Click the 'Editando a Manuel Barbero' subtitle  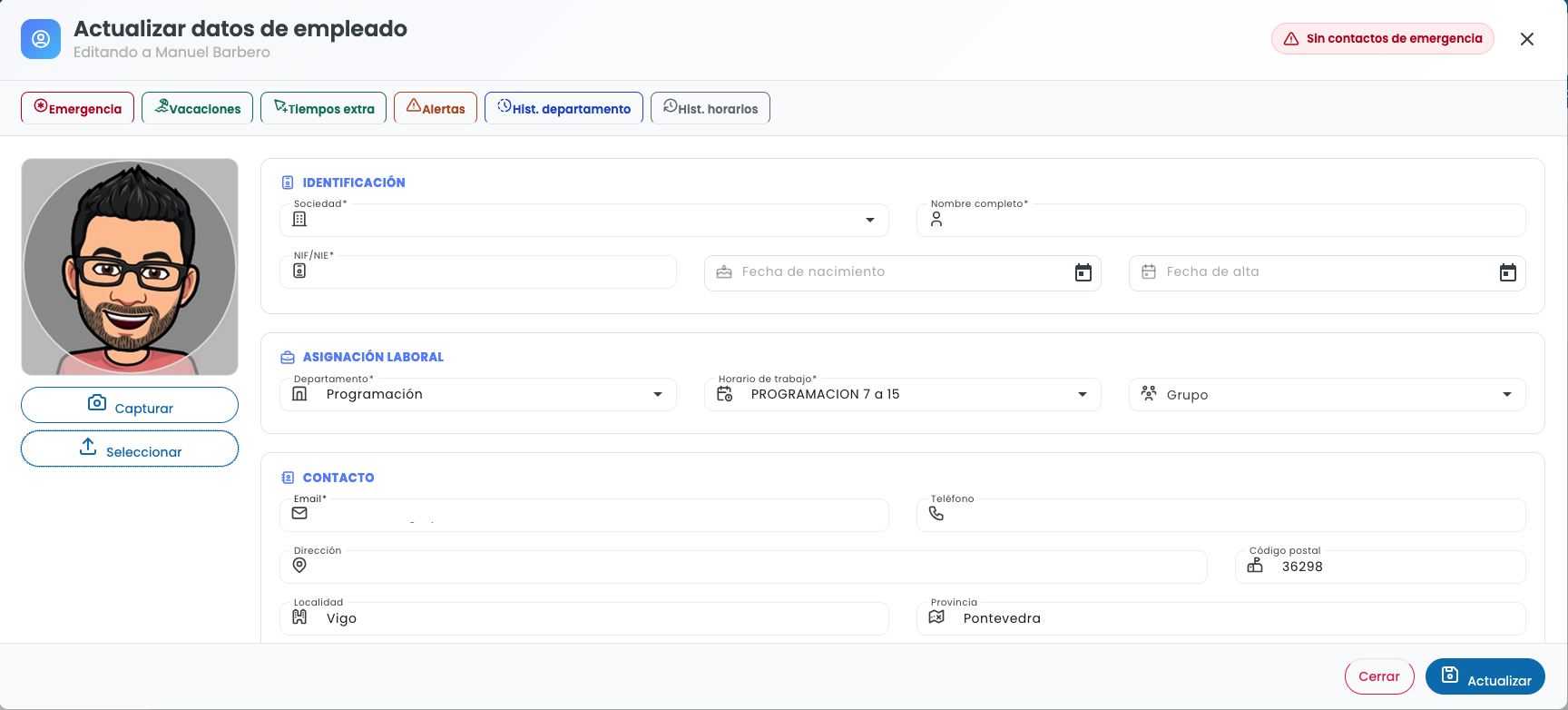tap(171, 52)
